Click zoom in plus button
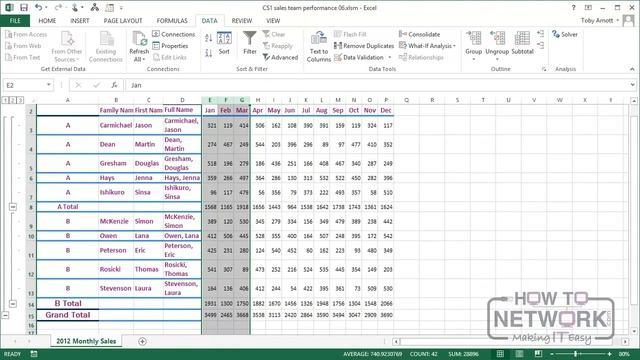640x360 pixels. [x=609, y=354]
